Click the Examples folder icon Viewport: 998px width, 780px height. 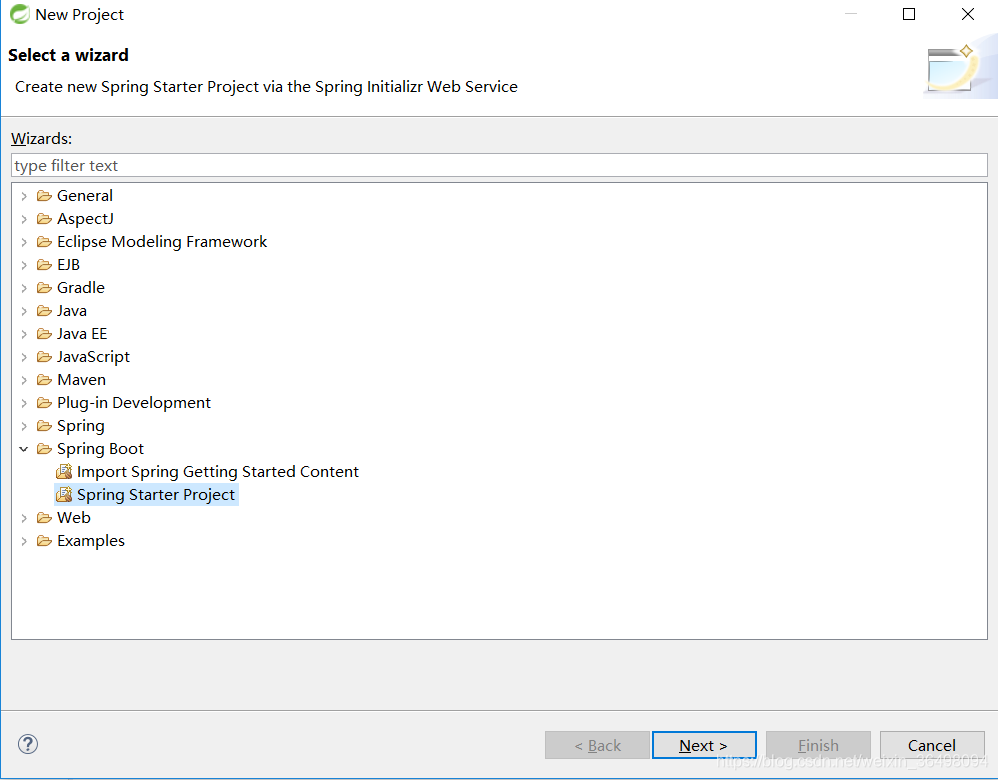pos(44,541)
